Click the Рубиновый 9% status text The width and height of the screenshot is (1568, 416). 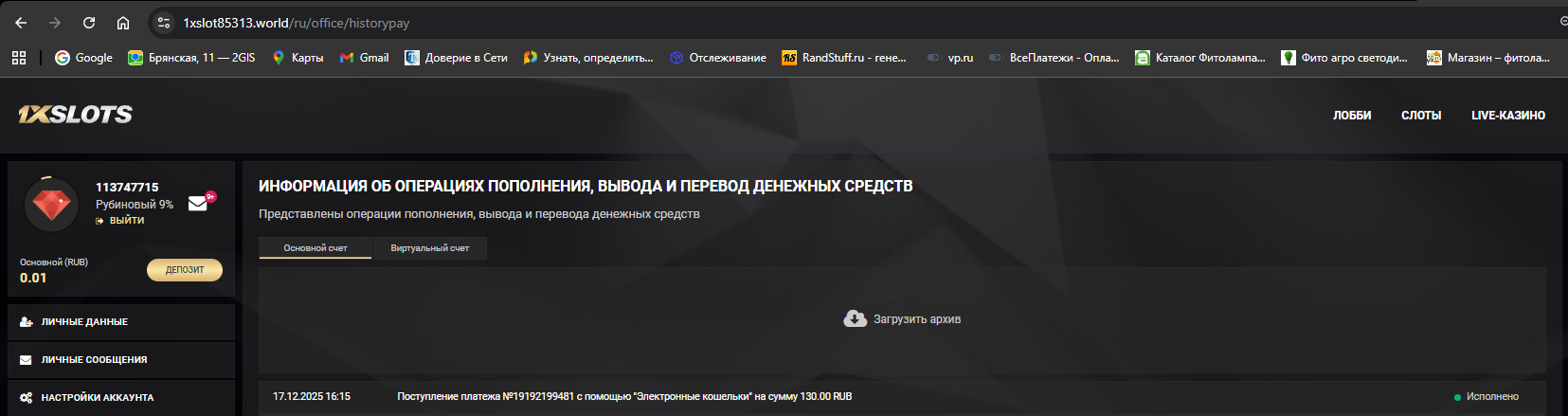click(x=135, y=204)
